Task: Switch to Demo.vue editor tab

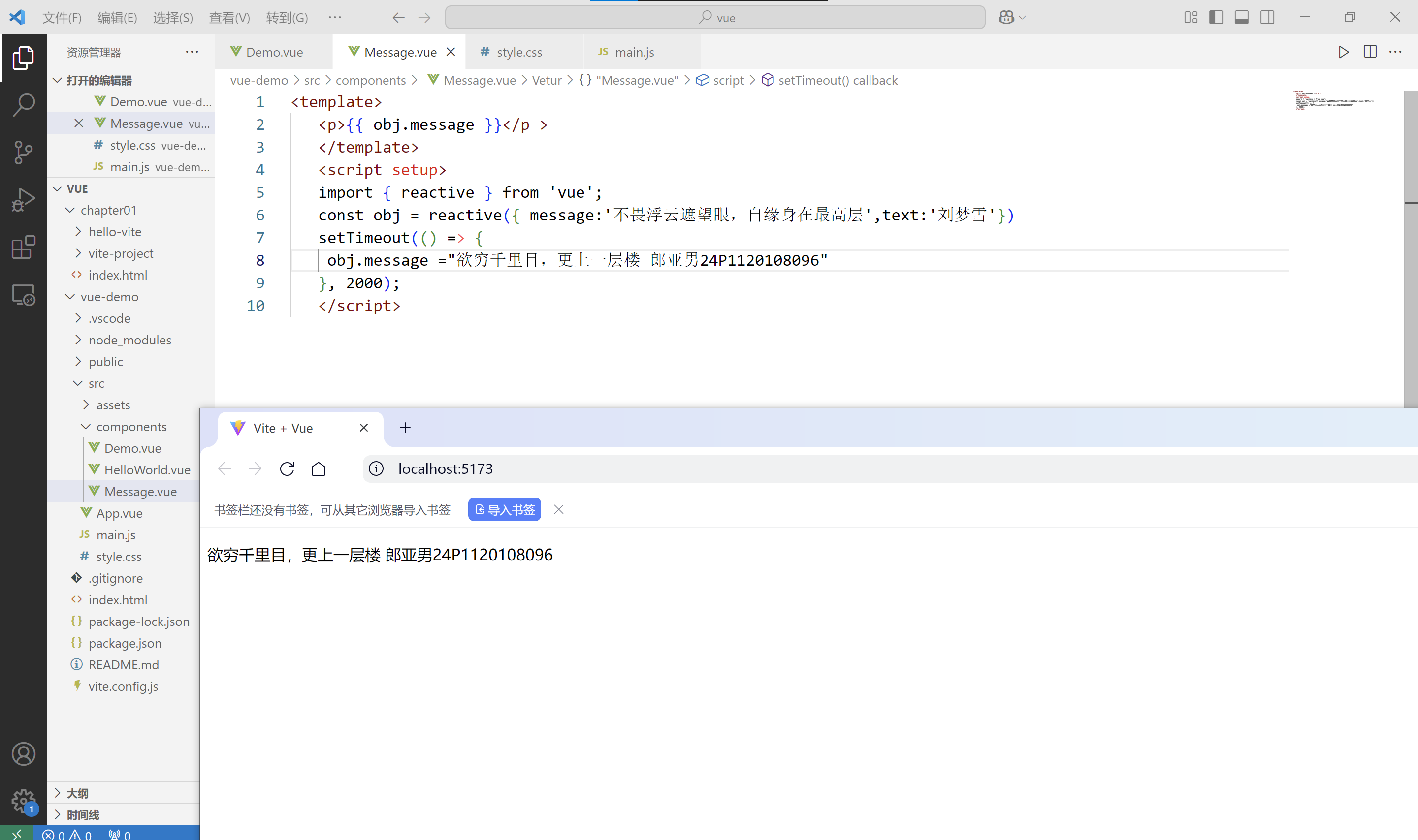Action: 274,52
